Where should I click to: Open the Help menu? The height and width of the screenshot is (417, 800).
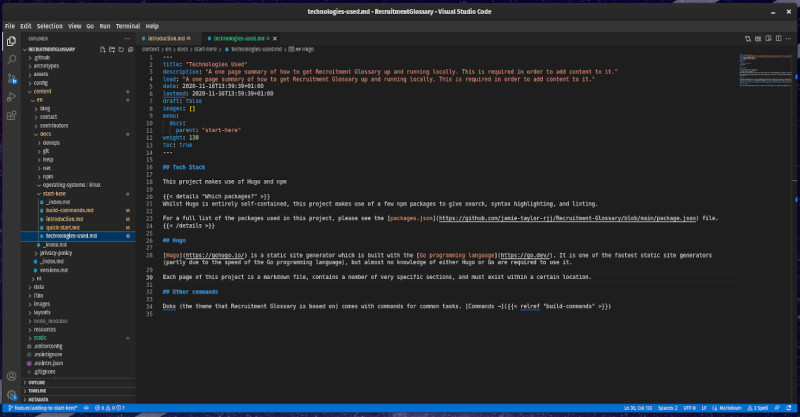[152, 26]
